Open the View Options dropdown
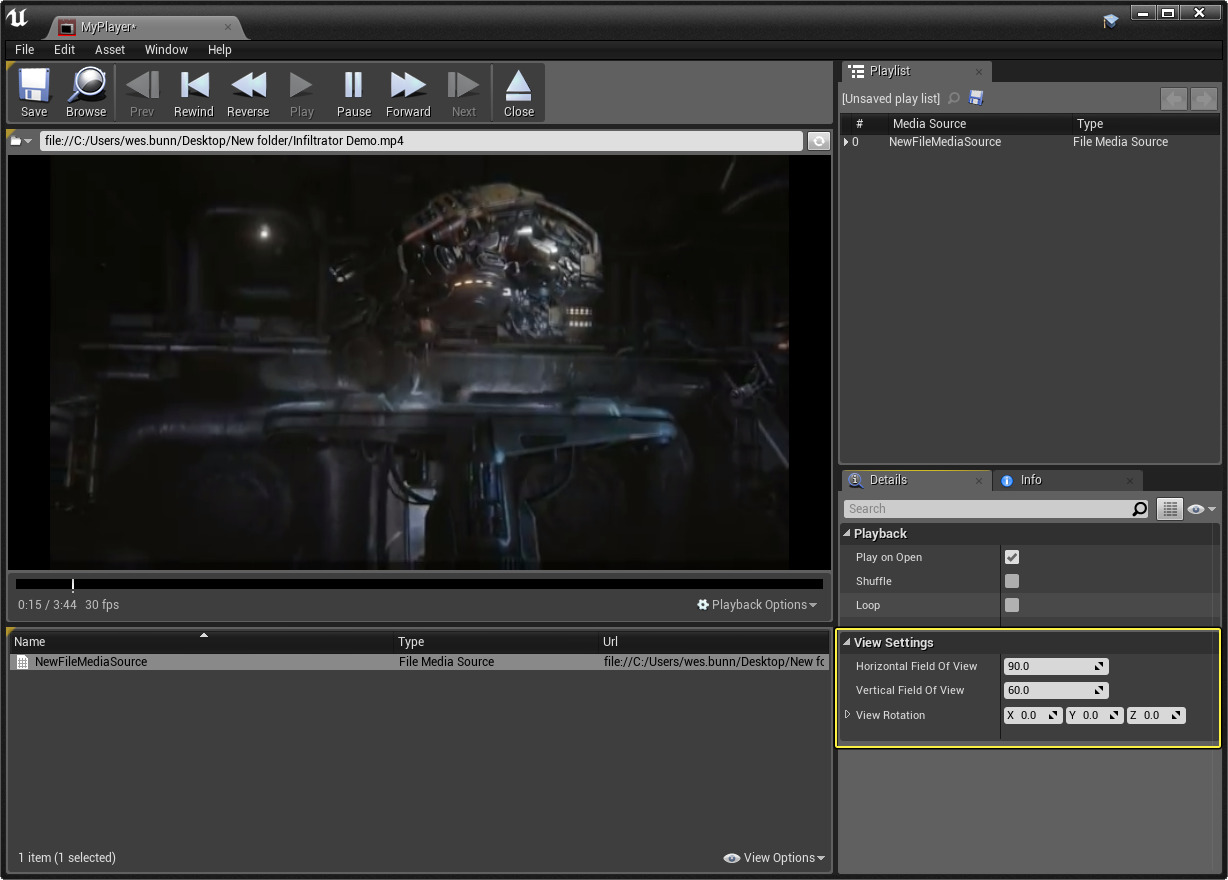Image resolution: width=1228 pixels, height=880 pixels. click(x=775, y=858)
